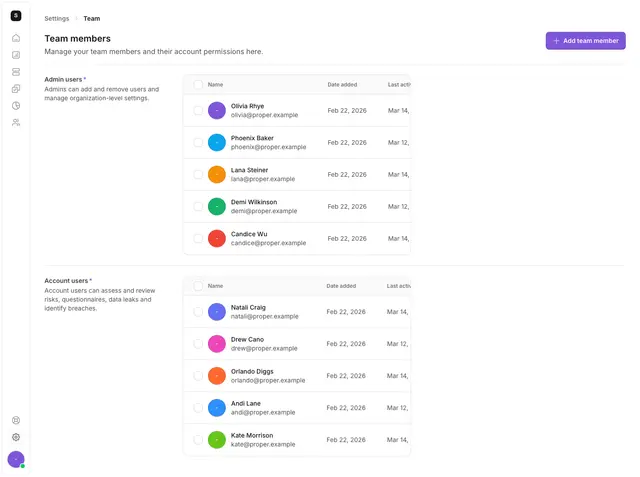Click andi@proper.example email
Screen dimensions: 640x477
pos(263,413)
